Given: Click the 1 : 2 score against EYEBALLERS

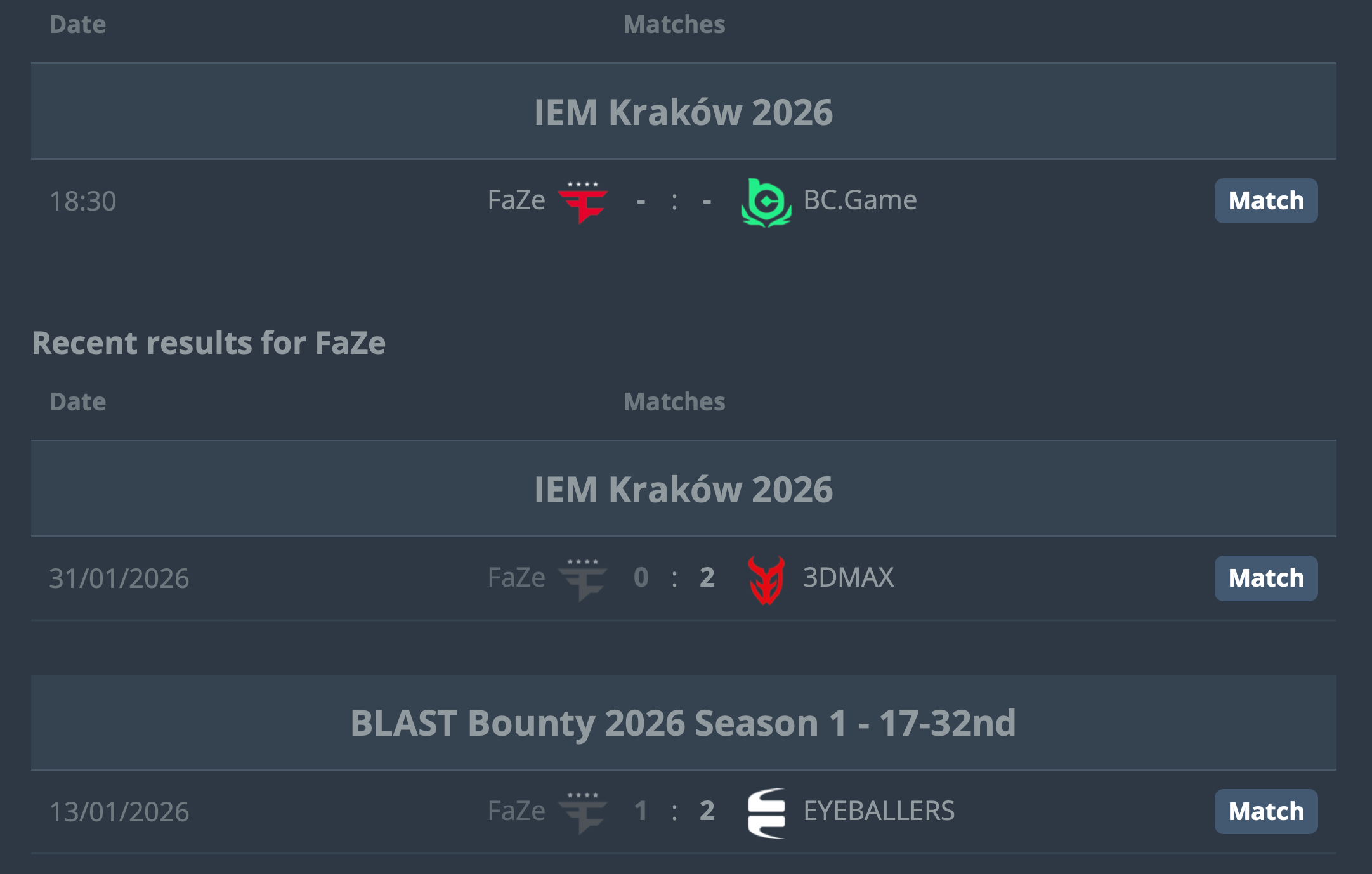Looking at the screenshot, I should click(x=674, y=811).
